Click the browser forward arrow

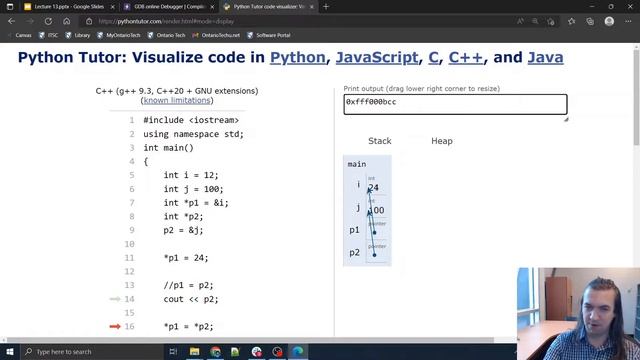tap(30, 21)
